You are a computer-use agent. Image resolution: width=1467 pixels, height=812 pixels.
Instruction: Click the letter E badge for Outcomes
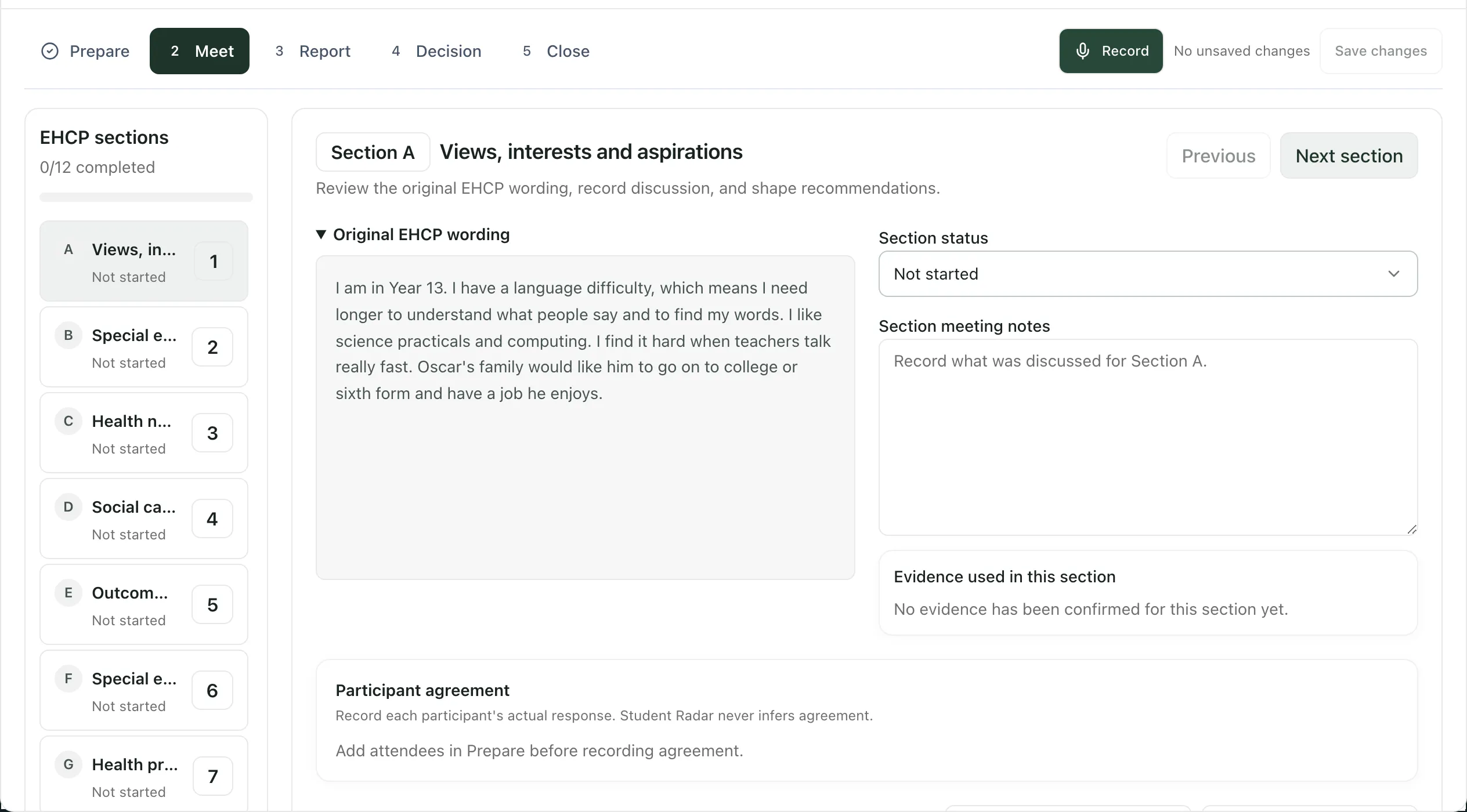(x=68, y=593)
